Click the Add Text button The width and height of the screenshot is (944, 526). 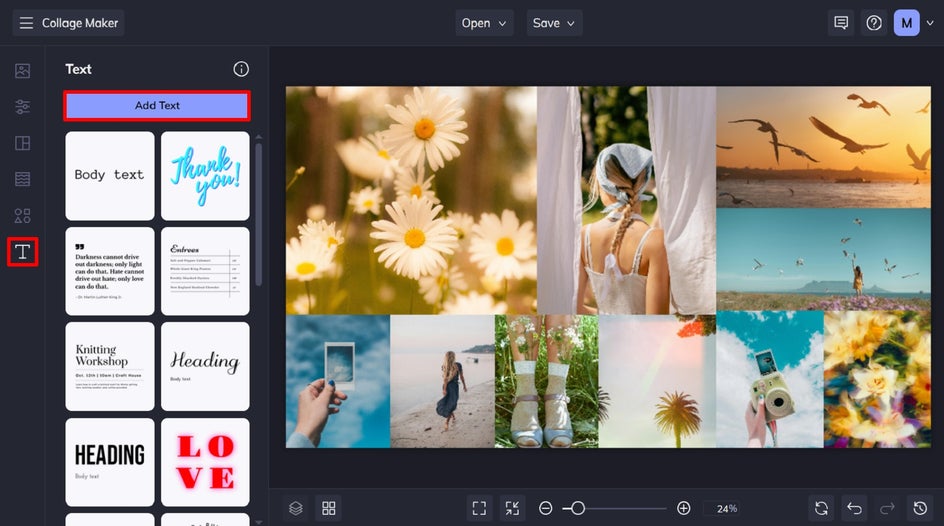pyautogui.click(x=157, y=105)
